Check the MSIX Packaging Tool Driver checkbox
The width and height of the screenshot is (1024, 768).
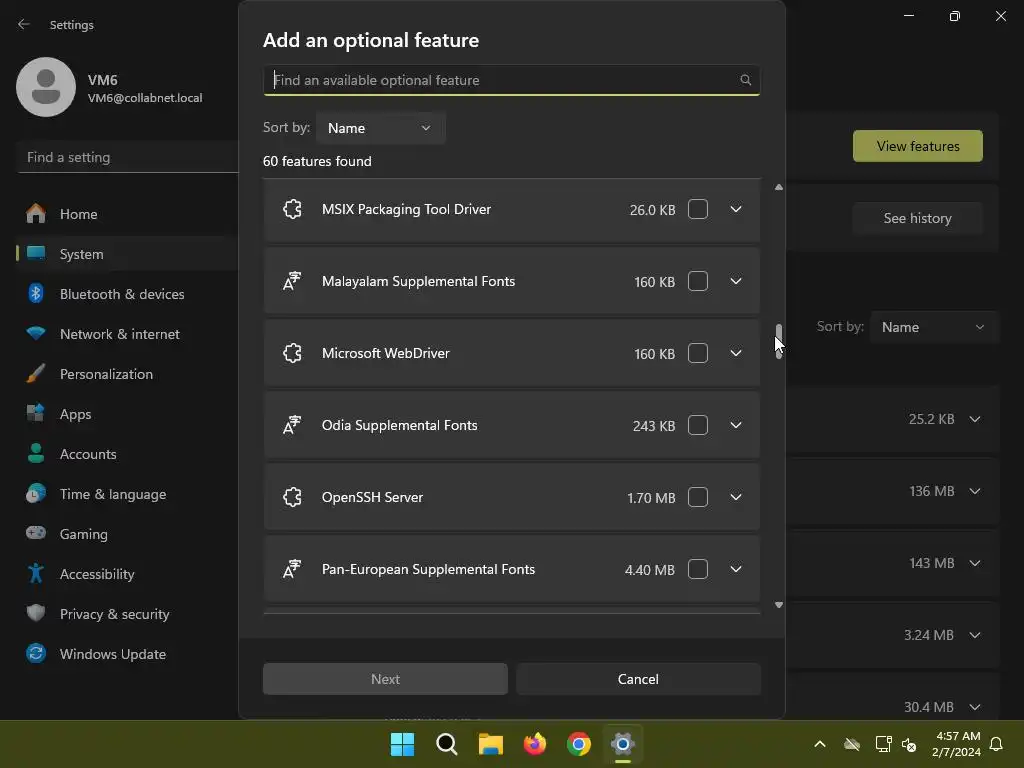pos(697,209)
